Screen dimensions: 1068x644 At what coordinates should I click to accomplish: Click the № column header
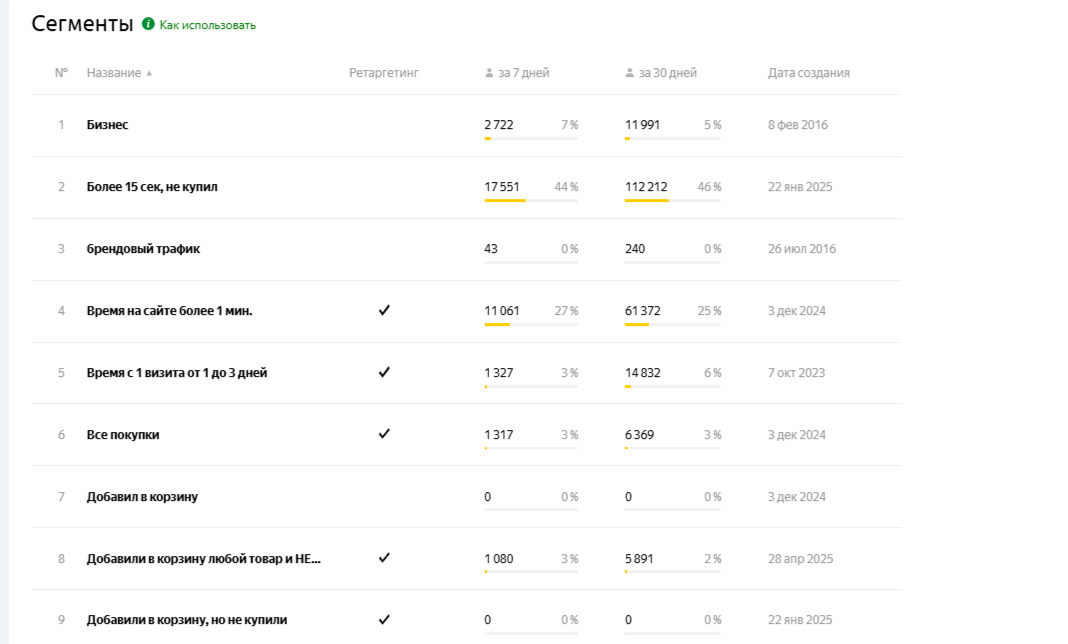(61, 73)
